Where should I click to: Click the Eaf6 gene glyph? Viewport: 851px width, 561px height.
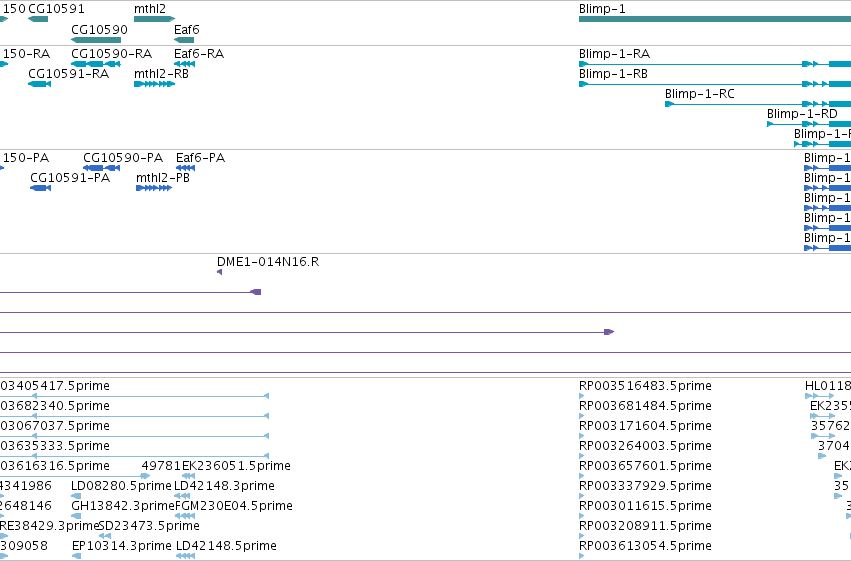tap(183, 40)
